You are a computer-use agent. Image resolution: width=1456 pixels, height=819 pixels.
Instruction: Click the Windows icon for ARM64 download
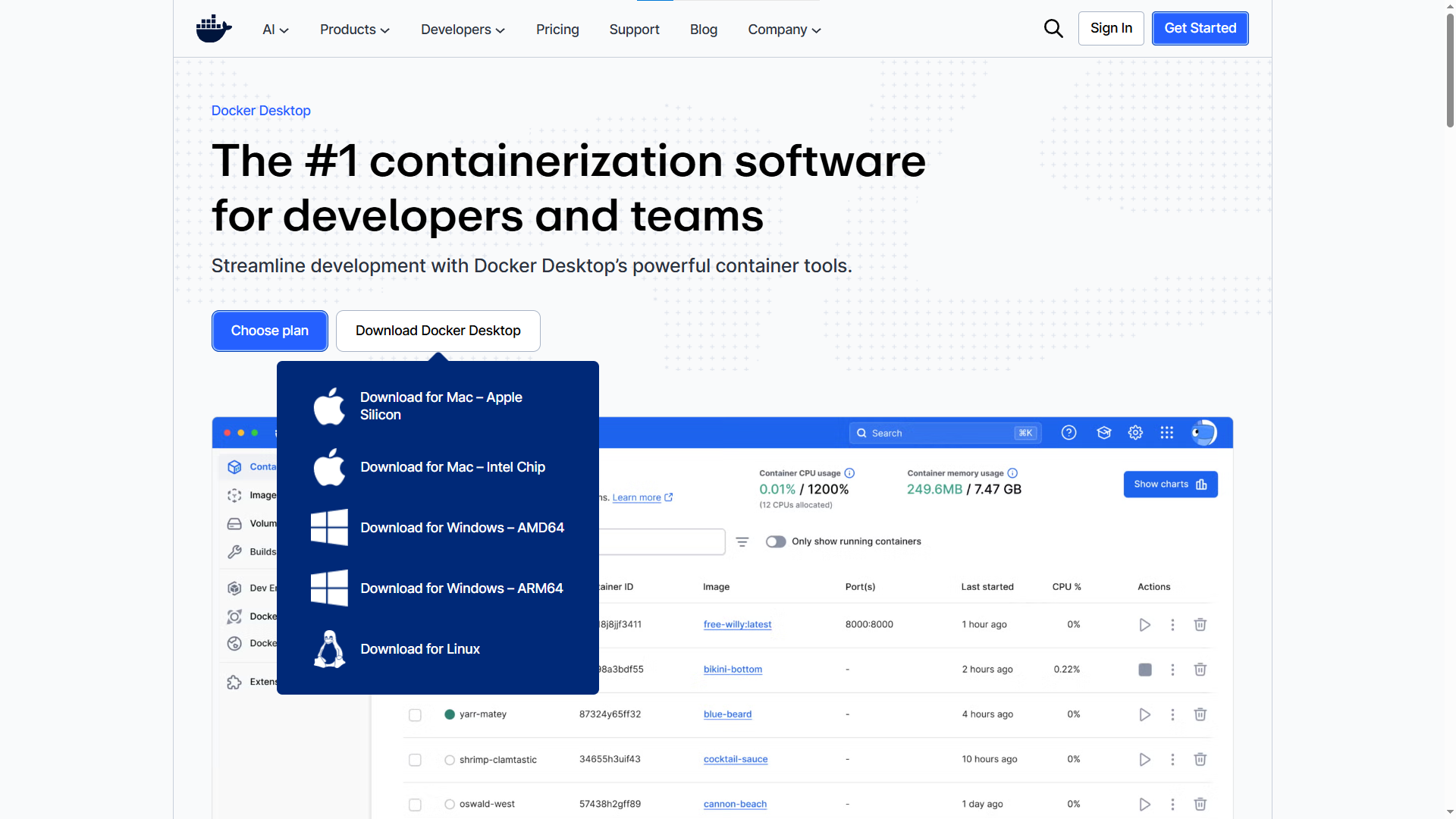coord(329,588)
